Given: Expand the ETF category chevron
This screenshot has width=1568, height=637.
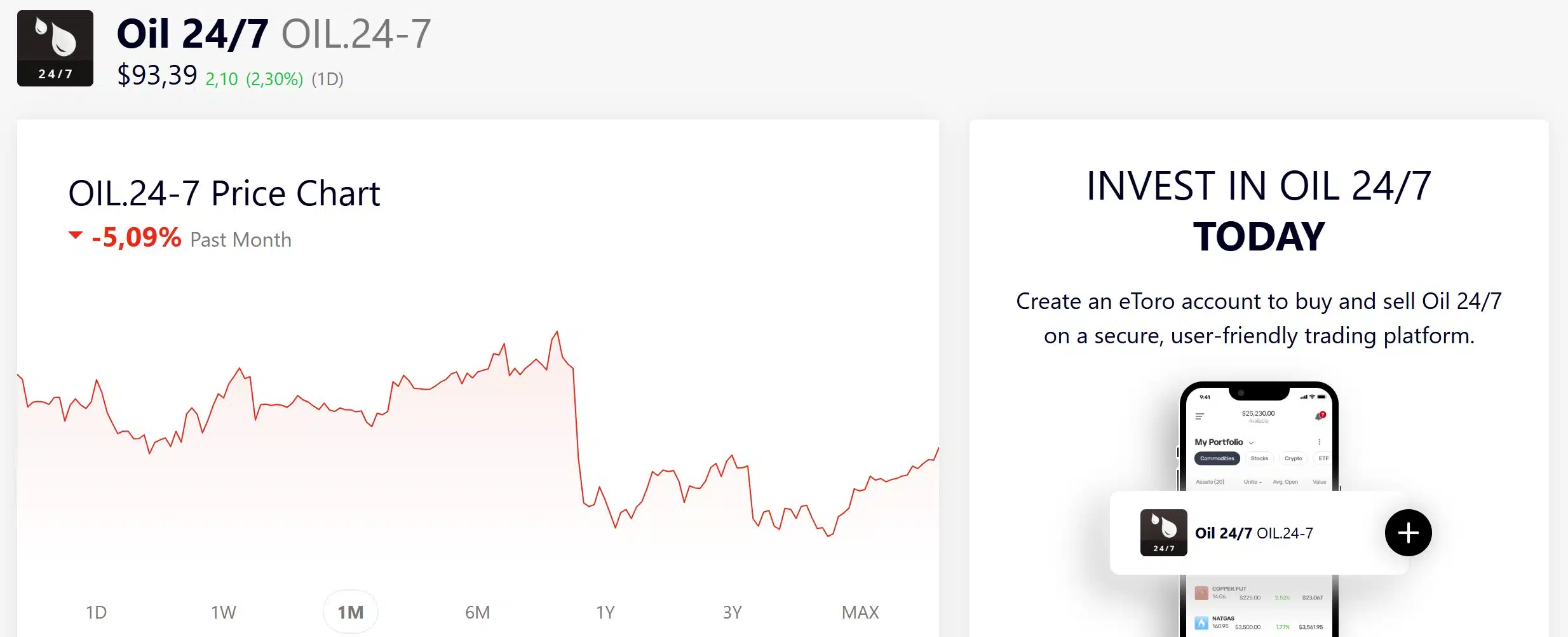Looking at the screenshot, I should [1323, 458].
